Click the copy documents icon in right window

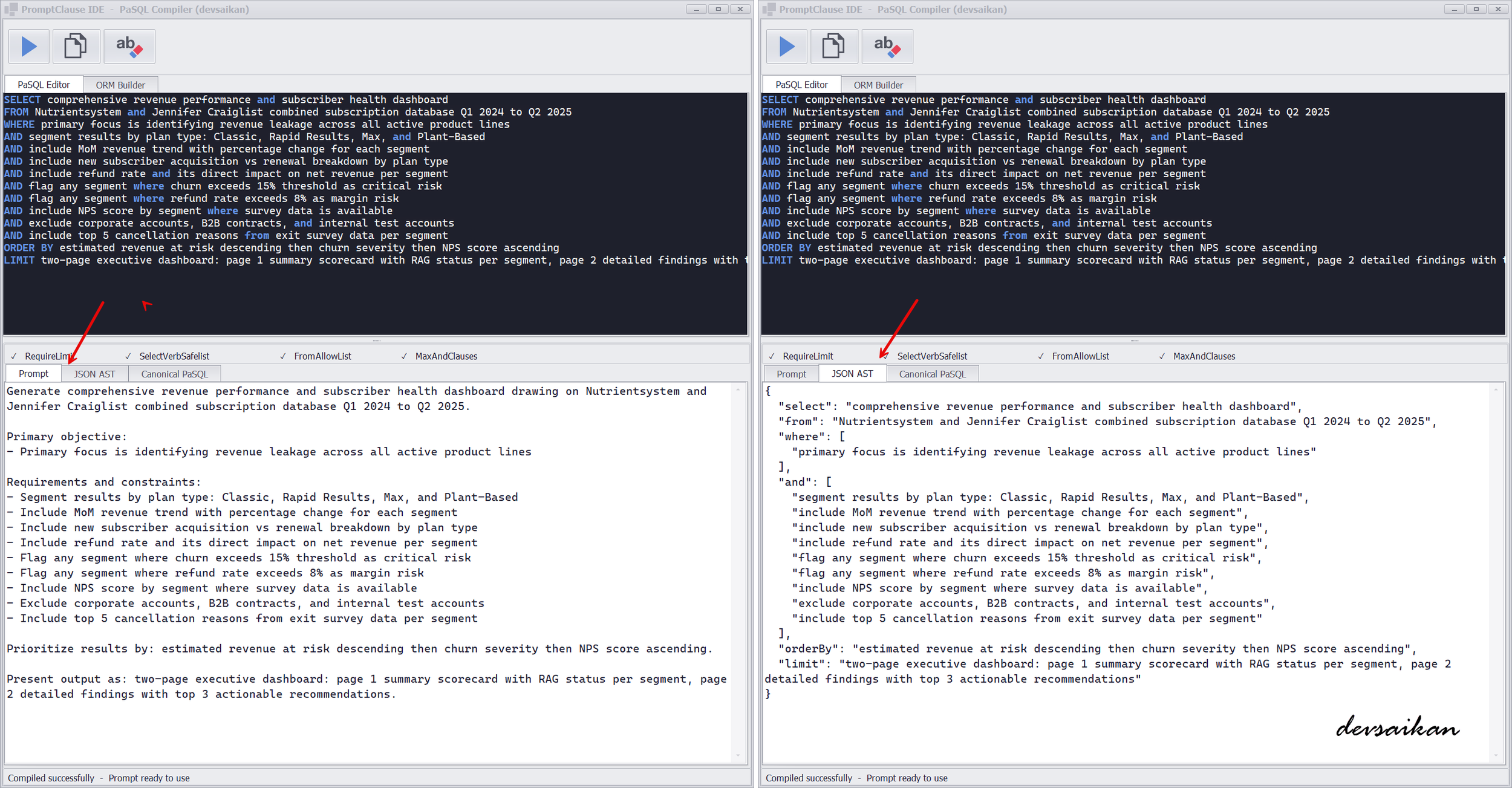833,47
